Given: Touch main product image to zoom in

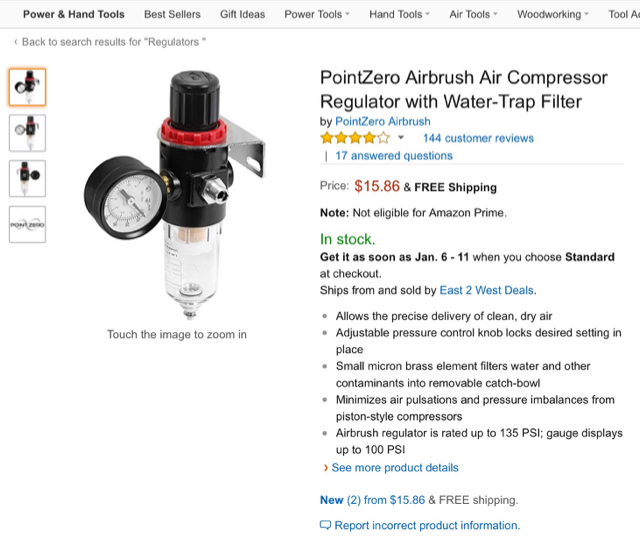Looking at the screenshot, I should pos(176,195).
